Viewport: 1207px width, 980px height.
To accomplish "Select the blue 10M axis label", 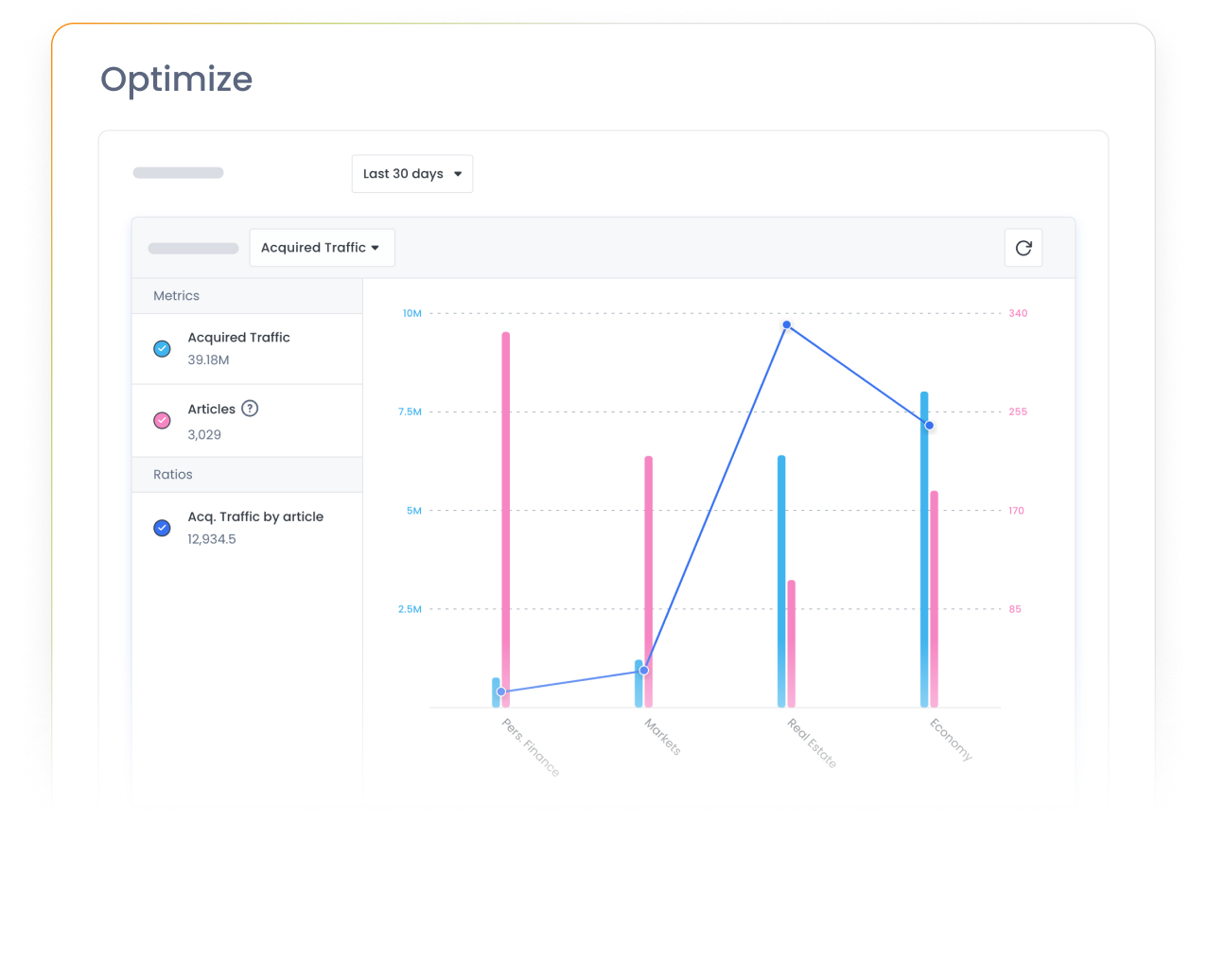I will (411, 313).
